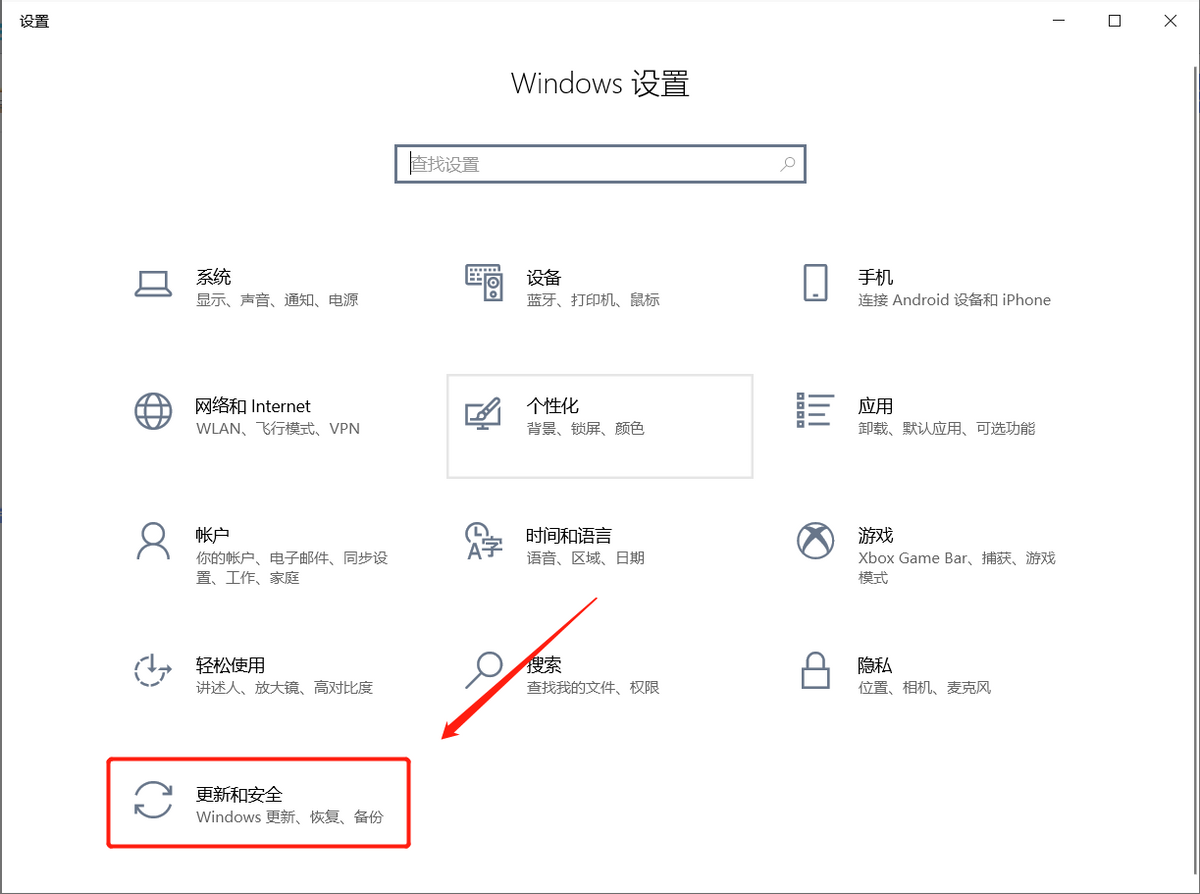Click description 显示、声音、通知、电源
The width and height of the screenshot is (1200, 894).
[x=277, y=299]
